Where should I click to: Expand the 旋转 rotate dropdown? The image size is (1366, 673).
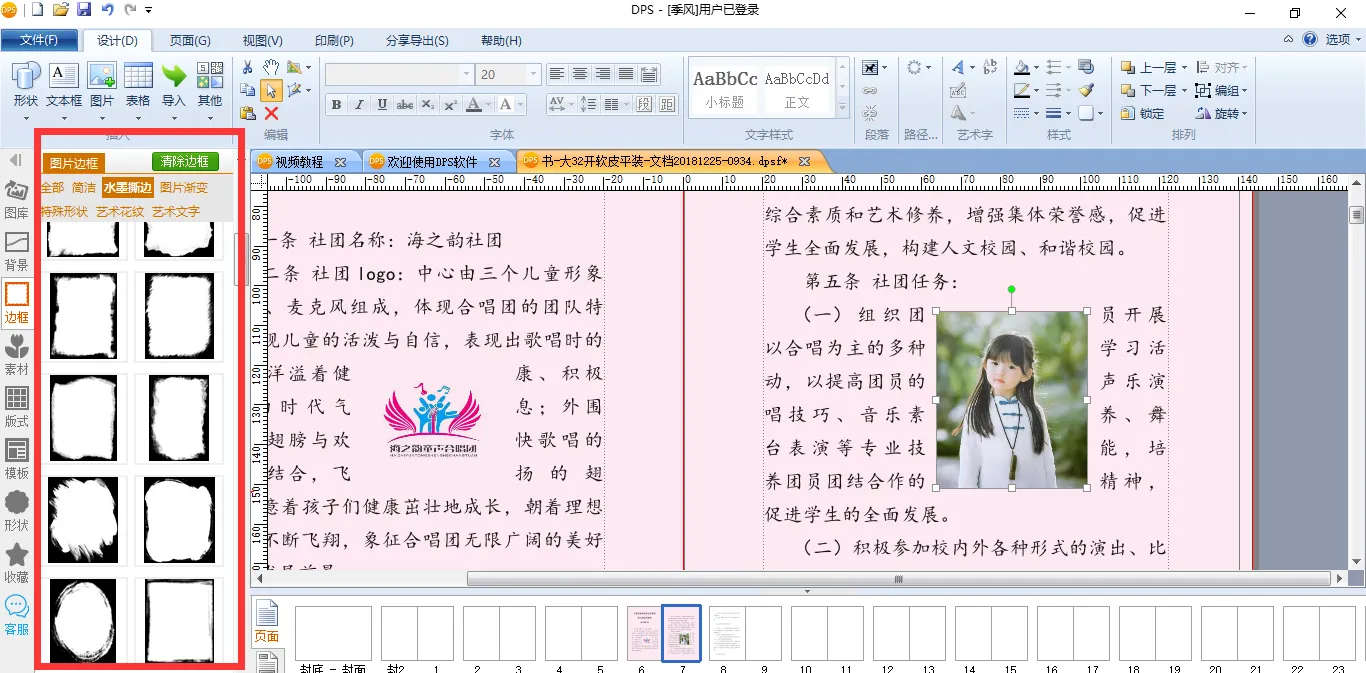[x=1245, y=114]
